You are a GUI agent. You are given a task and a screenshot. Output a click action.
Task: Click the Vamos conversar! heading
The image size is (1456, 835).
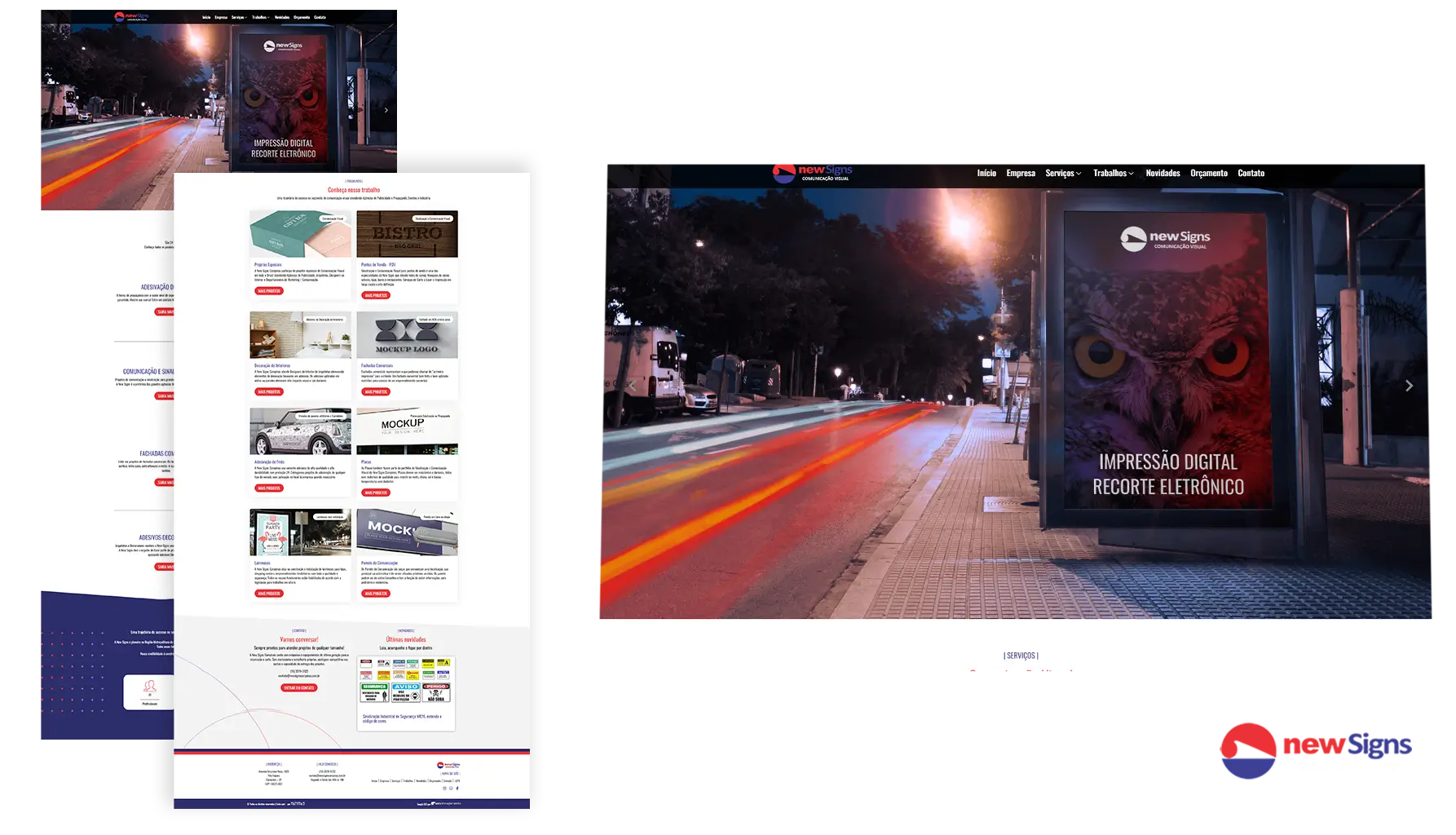[x=299, y=640]
